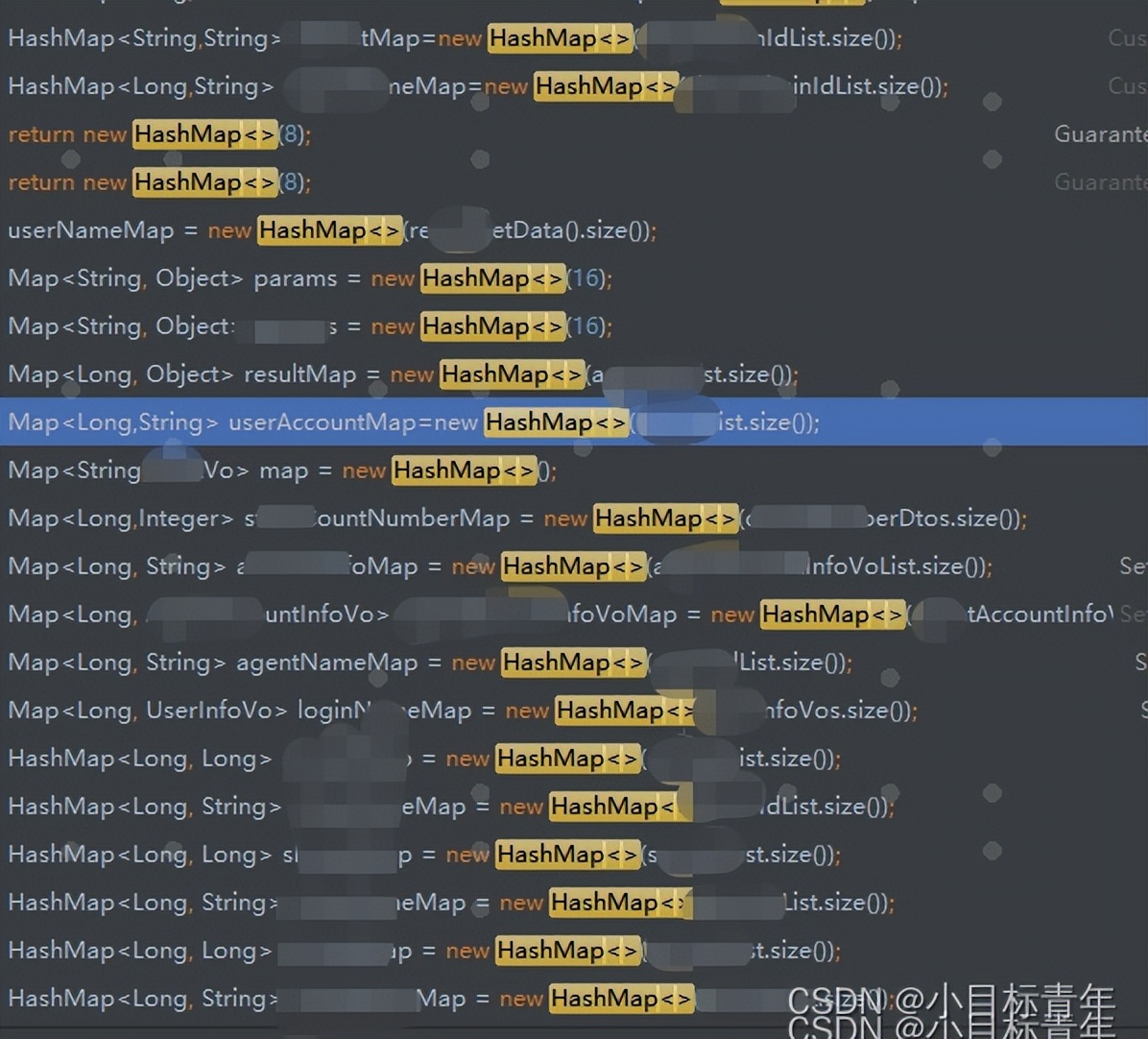Viewport: 1148px width, 1039px height.
Task: Click highlighted HashMap<> in resultMap row
Action: (x=512, y=375)
